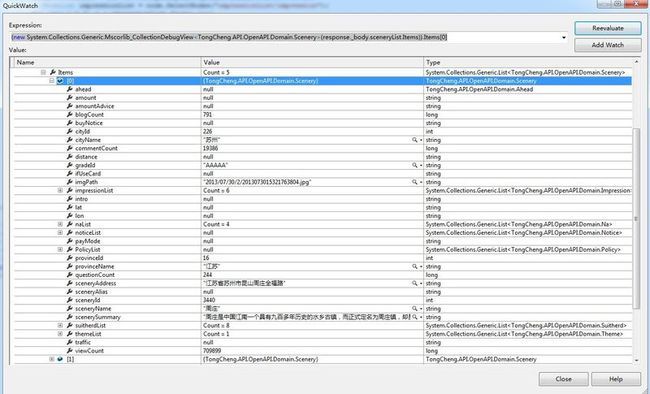This screenshot has width=650, height=394.
Task: Click the property icon beside provinceId
Action: coord(69,258)
